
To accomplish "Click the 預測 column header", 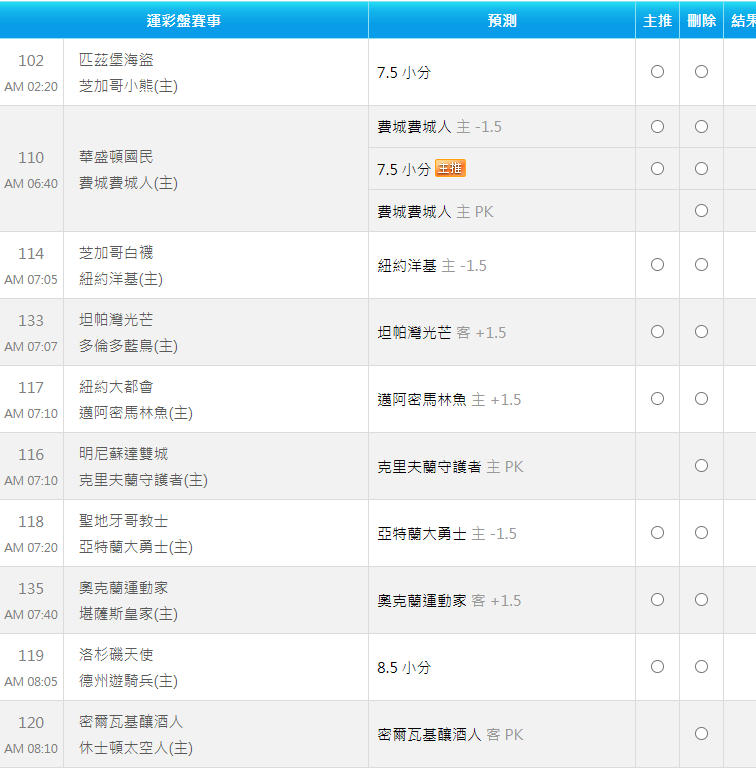I will click(502, 21).
